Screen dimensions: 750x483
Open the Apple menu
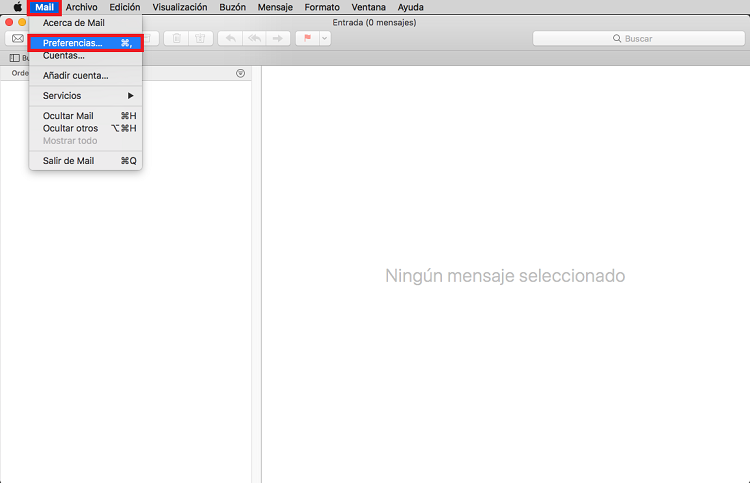18,7
